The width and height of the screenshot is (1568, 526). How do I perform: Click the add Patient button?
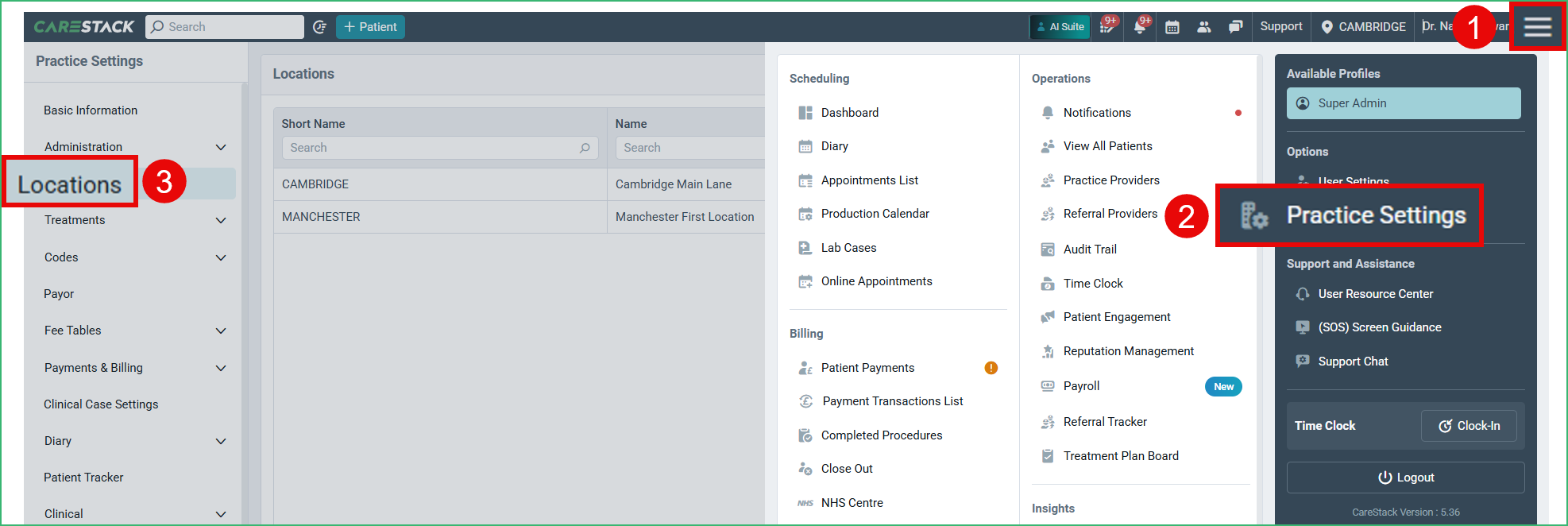tap(370, 27)
